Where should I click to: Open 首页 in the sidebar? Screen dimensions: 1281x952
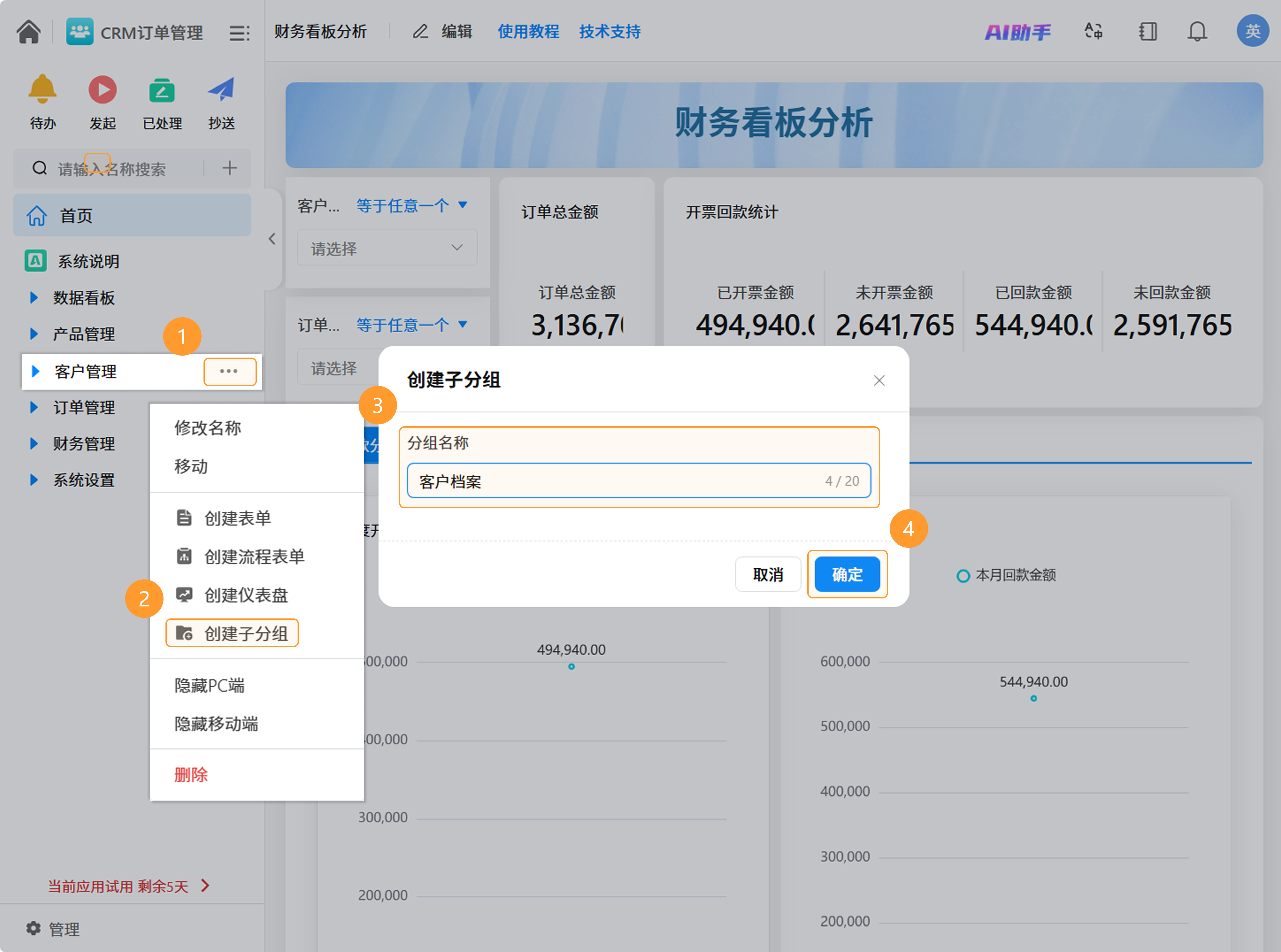coord(132,215)
